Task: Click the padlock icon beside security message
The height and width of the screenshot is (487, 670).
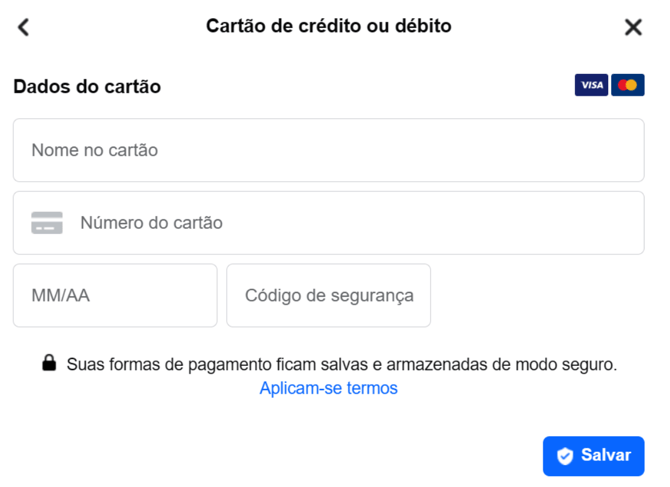Action: click(49, 364)
